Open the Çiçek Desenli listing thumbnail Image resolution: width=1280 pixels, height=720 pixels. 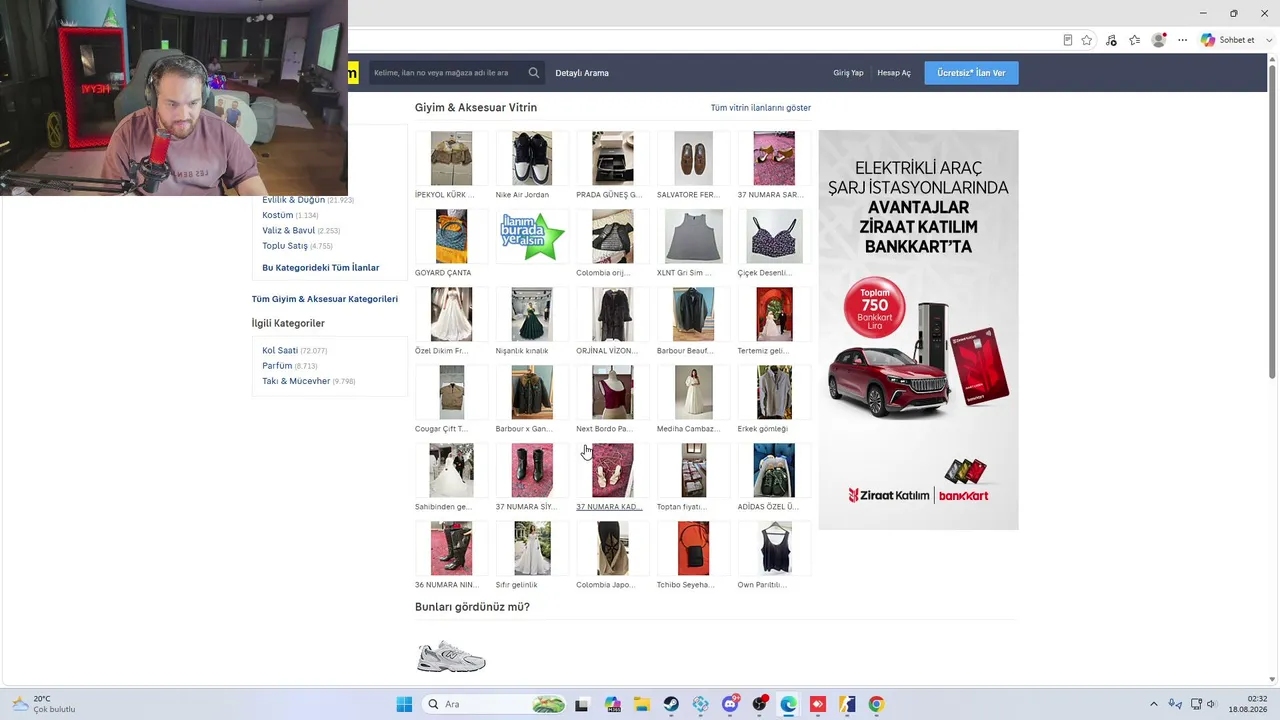(x=774, y=236)
